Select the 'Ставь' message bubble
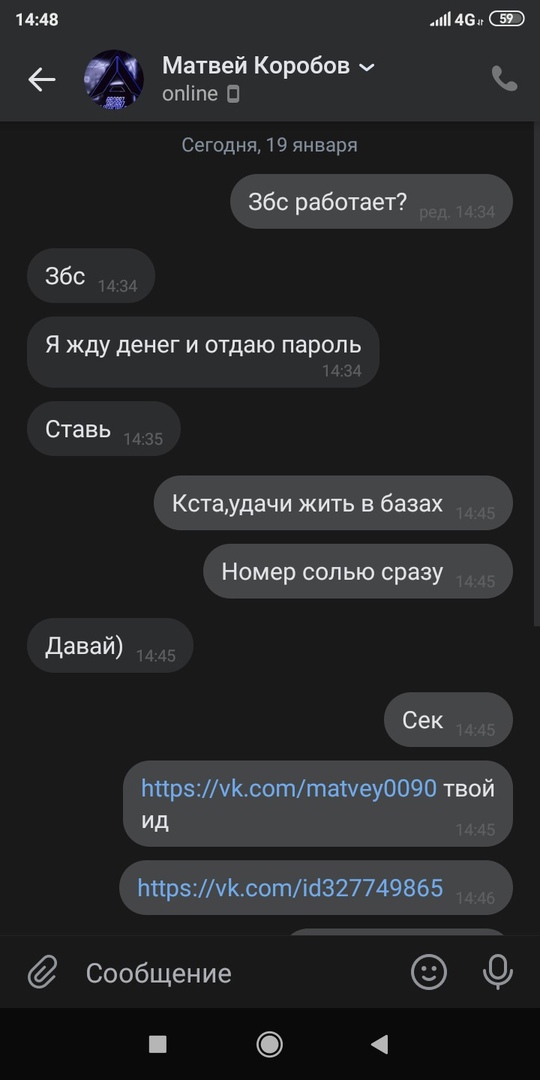The height and width of the screenshot is (1080, 540). click(104, 428)
